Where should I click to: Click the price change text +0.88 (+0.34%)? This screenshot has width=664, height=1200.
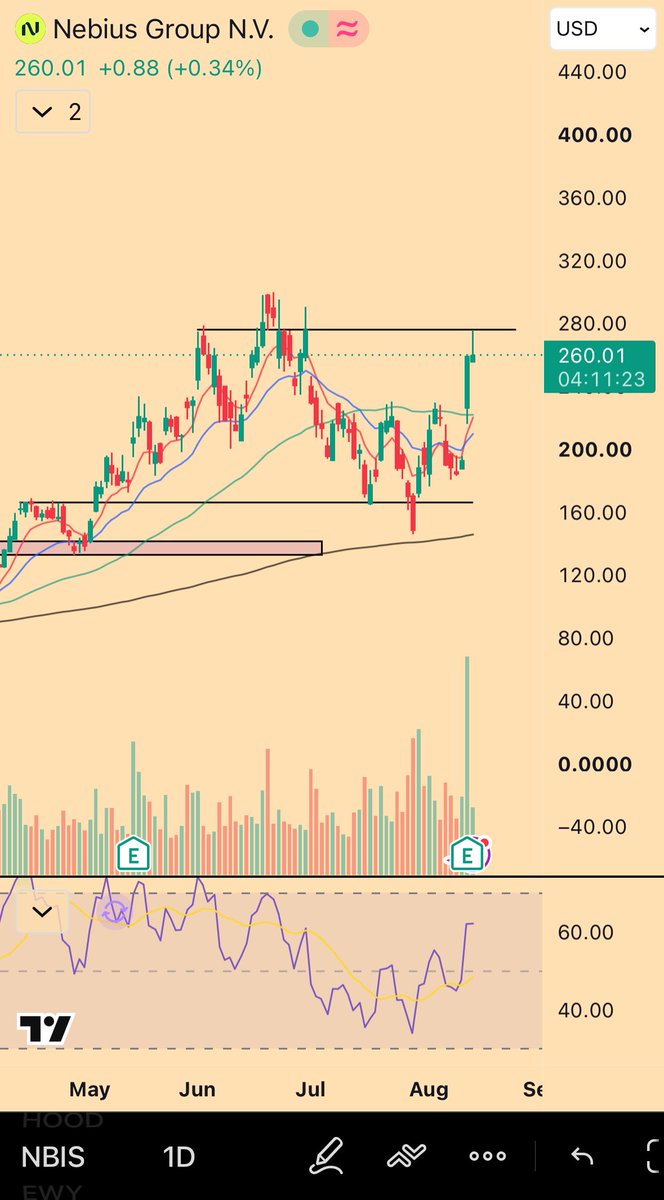coord(178,69)
